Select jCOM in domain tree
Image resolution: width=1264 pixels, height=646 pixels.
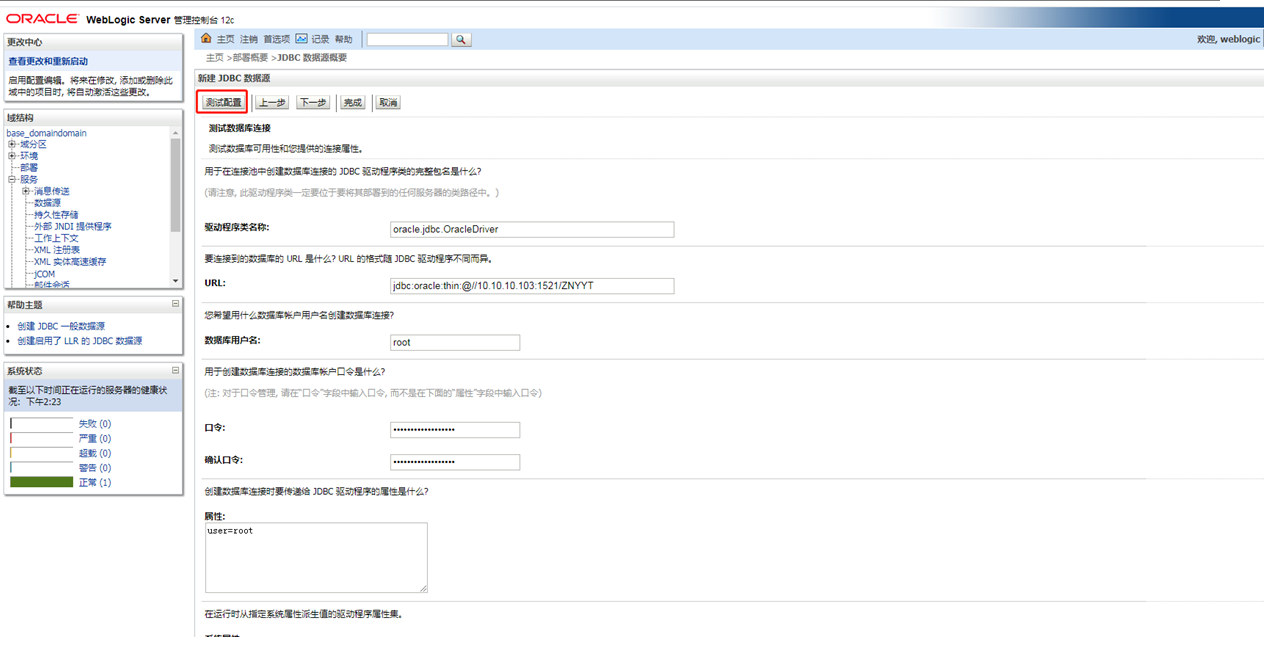45,274
